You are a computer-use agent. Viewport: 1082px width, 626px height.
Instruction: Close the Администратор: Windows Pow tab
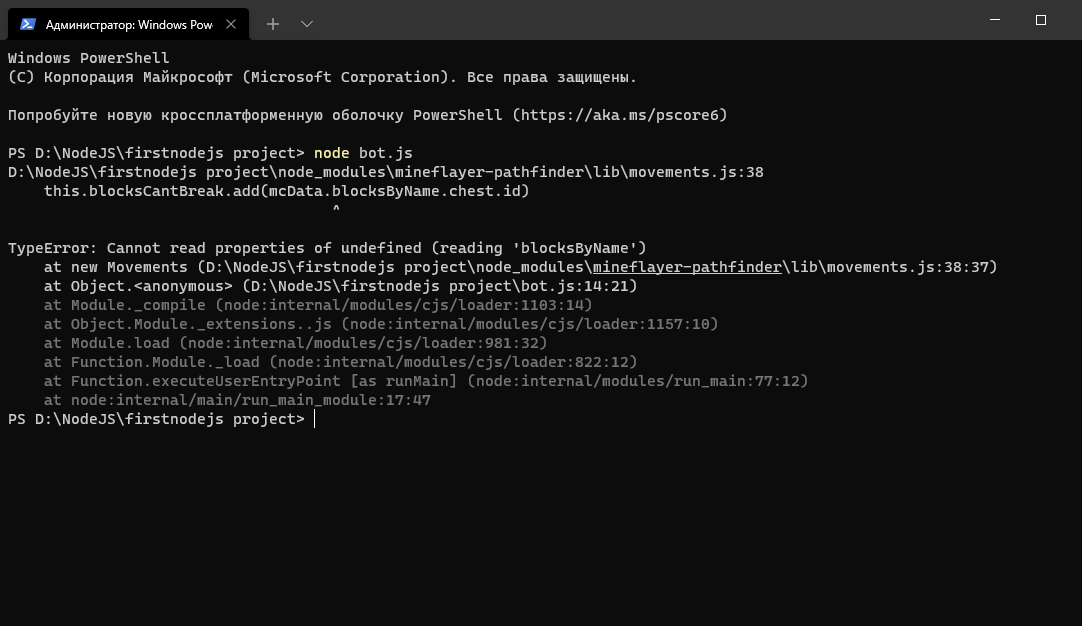(230, 23)
